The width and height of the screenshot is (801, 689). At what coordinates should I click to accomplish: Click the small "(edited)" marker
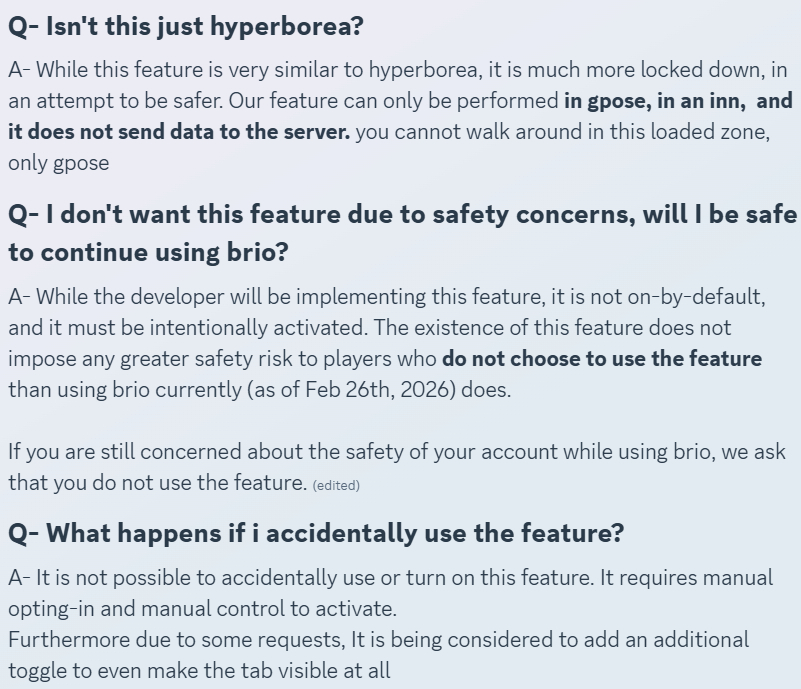pyautogui.click(x=336, y=485)
